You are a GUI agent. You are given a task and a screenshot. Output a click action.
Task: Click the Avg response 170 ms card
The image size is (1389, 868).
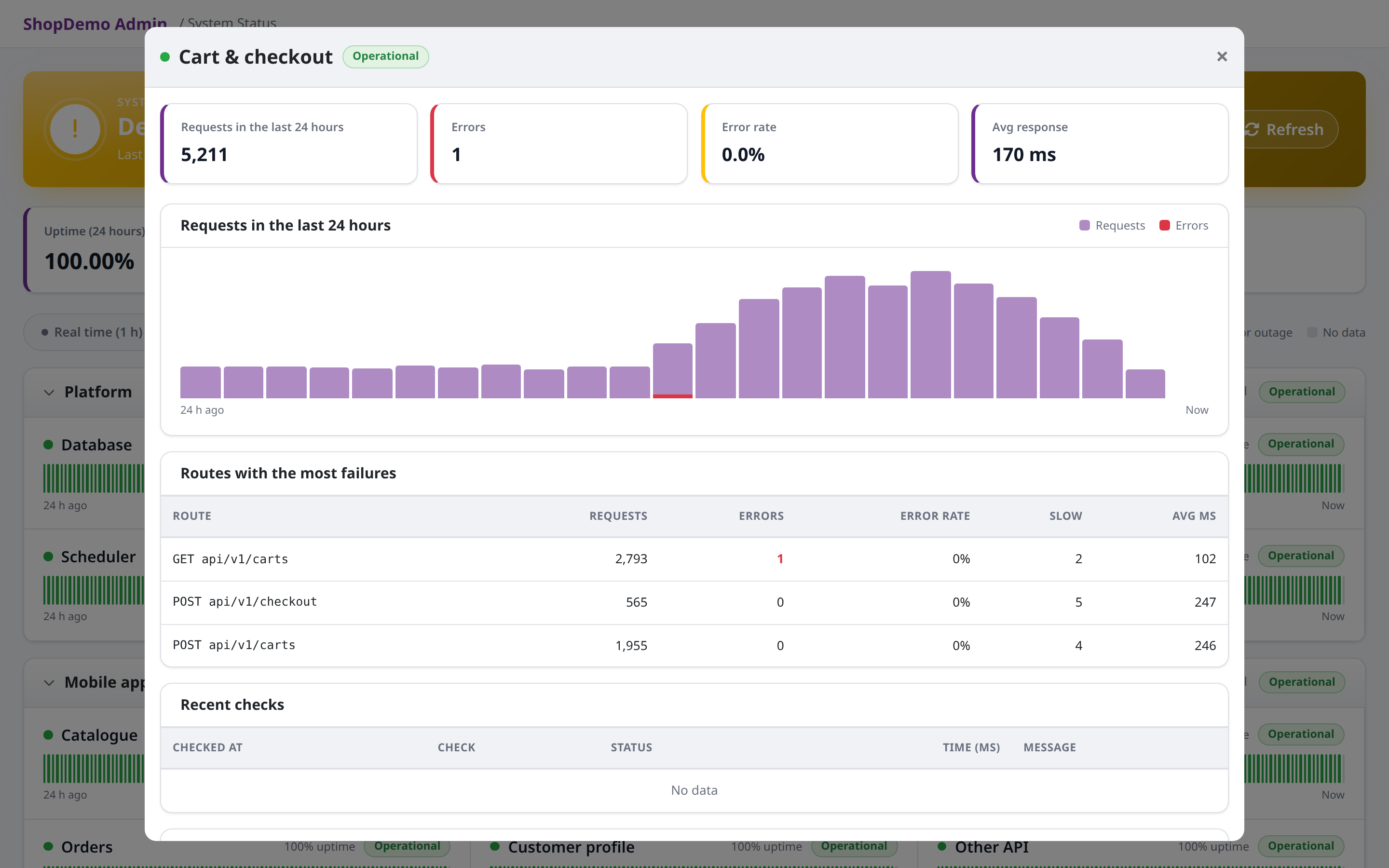[x=1100, y=144]
